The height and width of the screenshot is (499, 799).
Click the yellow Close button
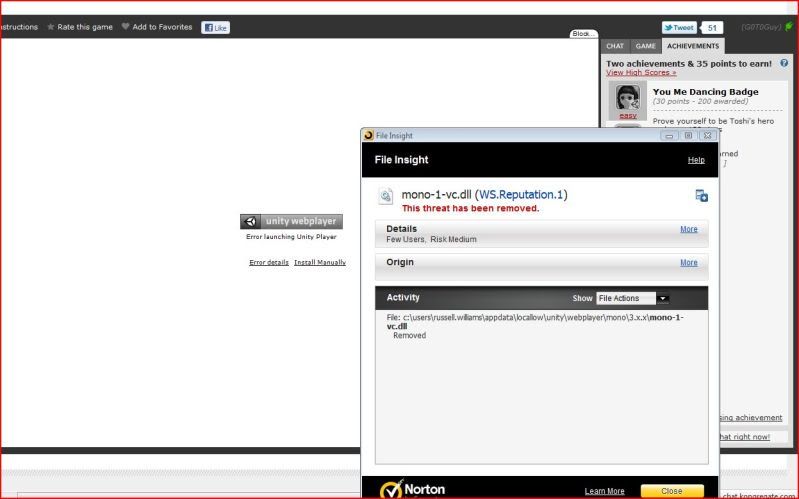point(672,491)
